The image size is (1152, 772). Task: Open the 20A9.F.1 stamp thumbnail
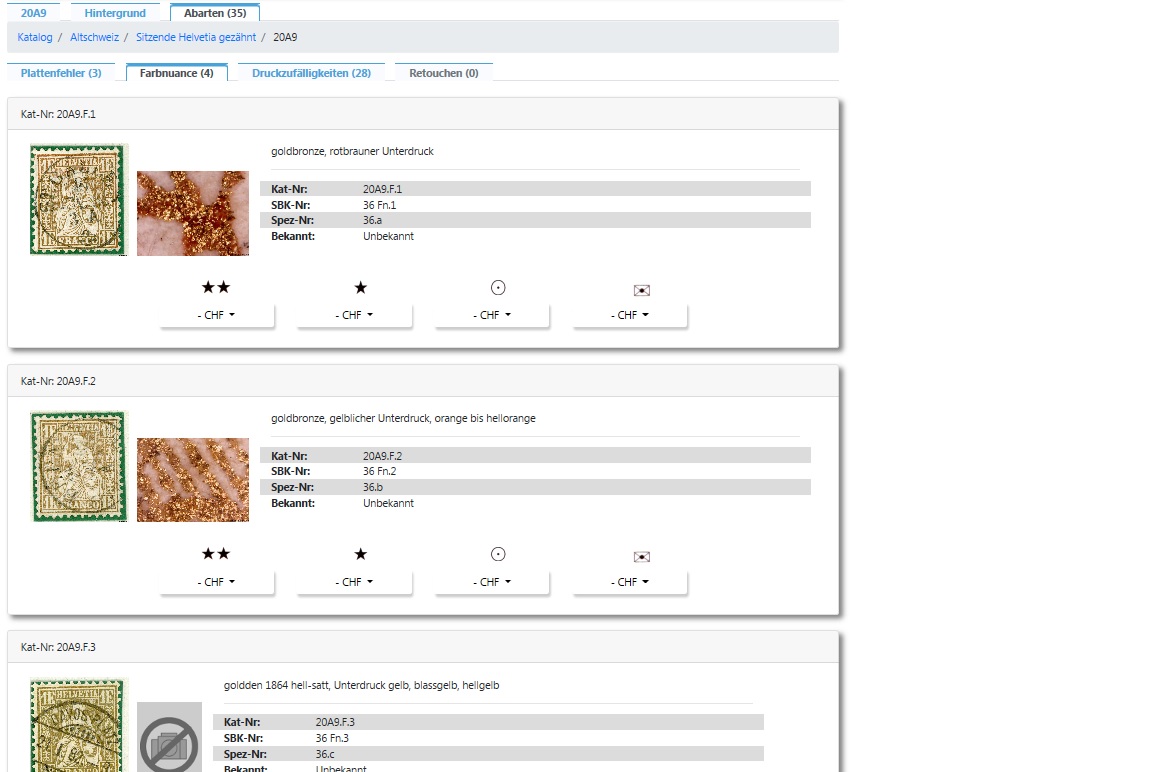[79, 199]
